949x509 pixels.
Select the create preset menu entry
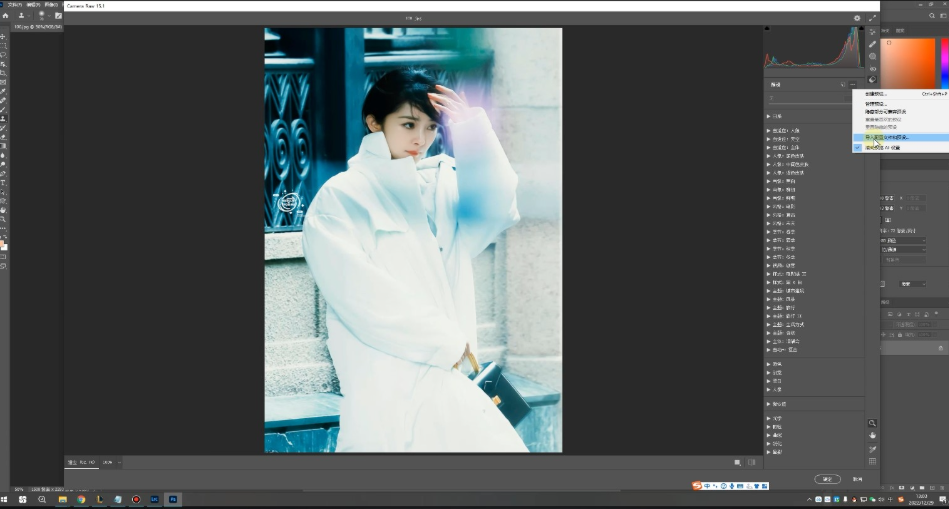[876, 93]
